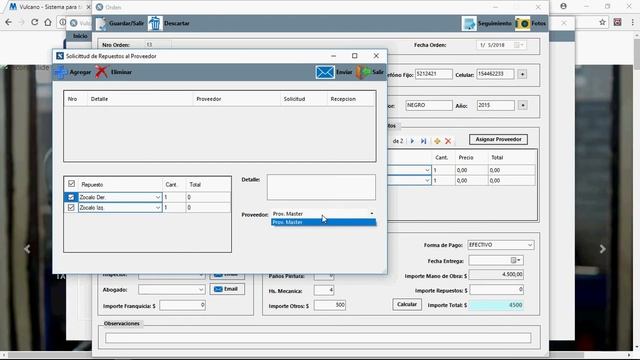The image size is (640, 360).
Task: Select Prov. Master in dropdown list
Action: [323, 222]
